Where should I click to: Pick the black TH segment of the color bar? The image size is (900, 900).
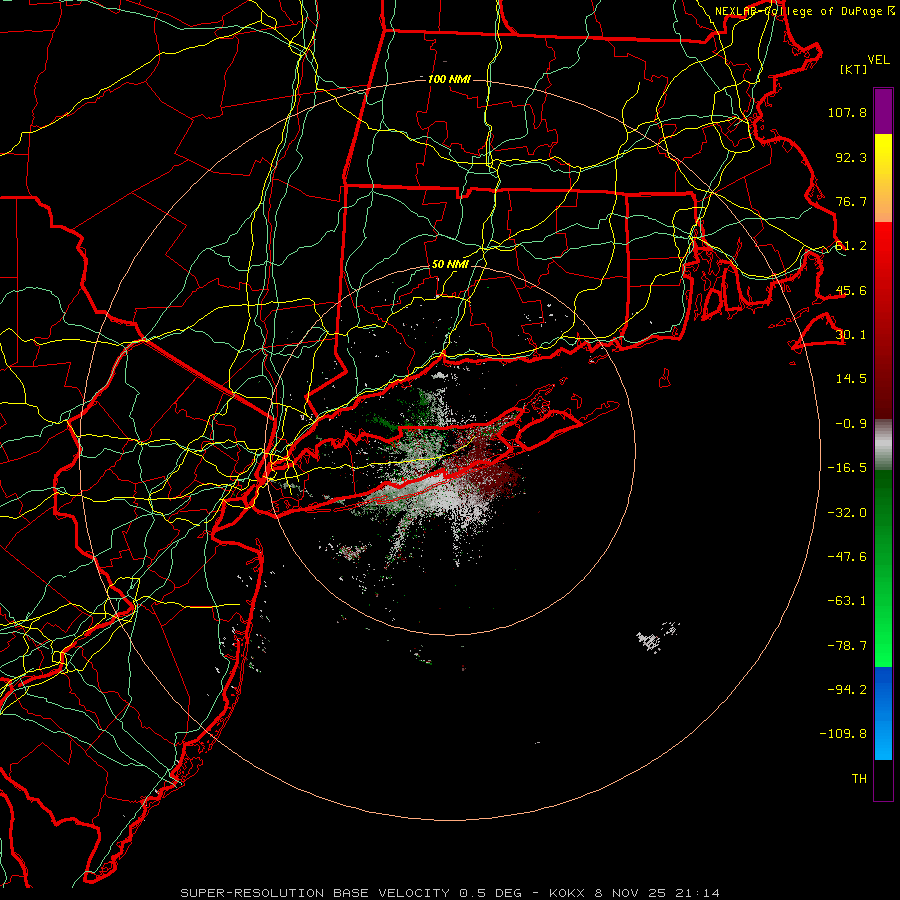pos(883,779)
